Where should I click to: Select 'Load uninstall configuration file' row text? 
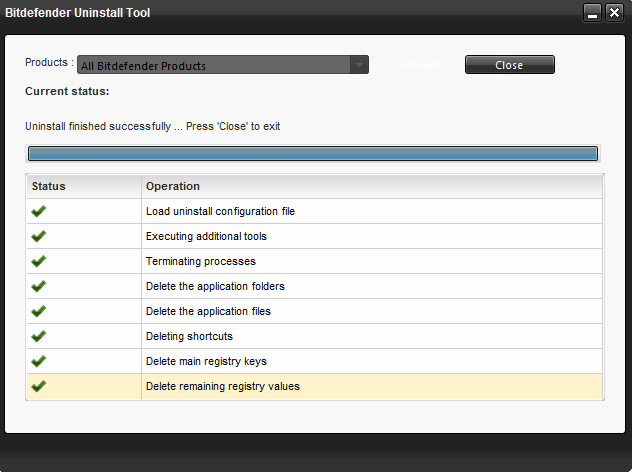tap(220, 211)
